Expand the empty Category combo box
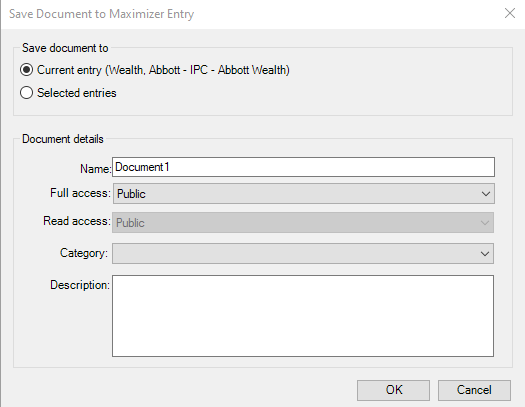 point(303,253)
